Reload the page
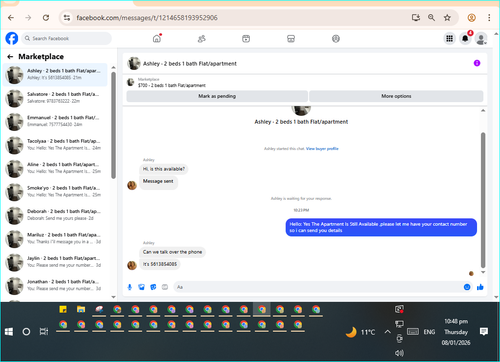This screenshot has height=362, width=500. (x=46, y=18)
